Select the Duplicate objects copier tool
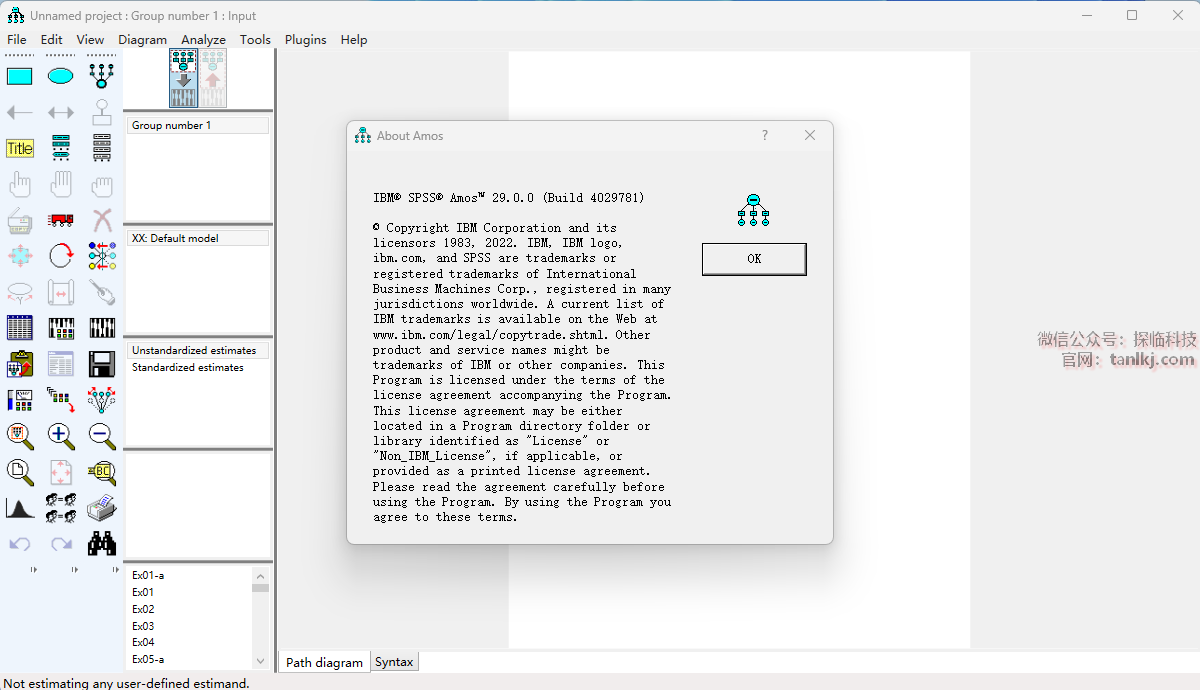 (x=20, y=220)
